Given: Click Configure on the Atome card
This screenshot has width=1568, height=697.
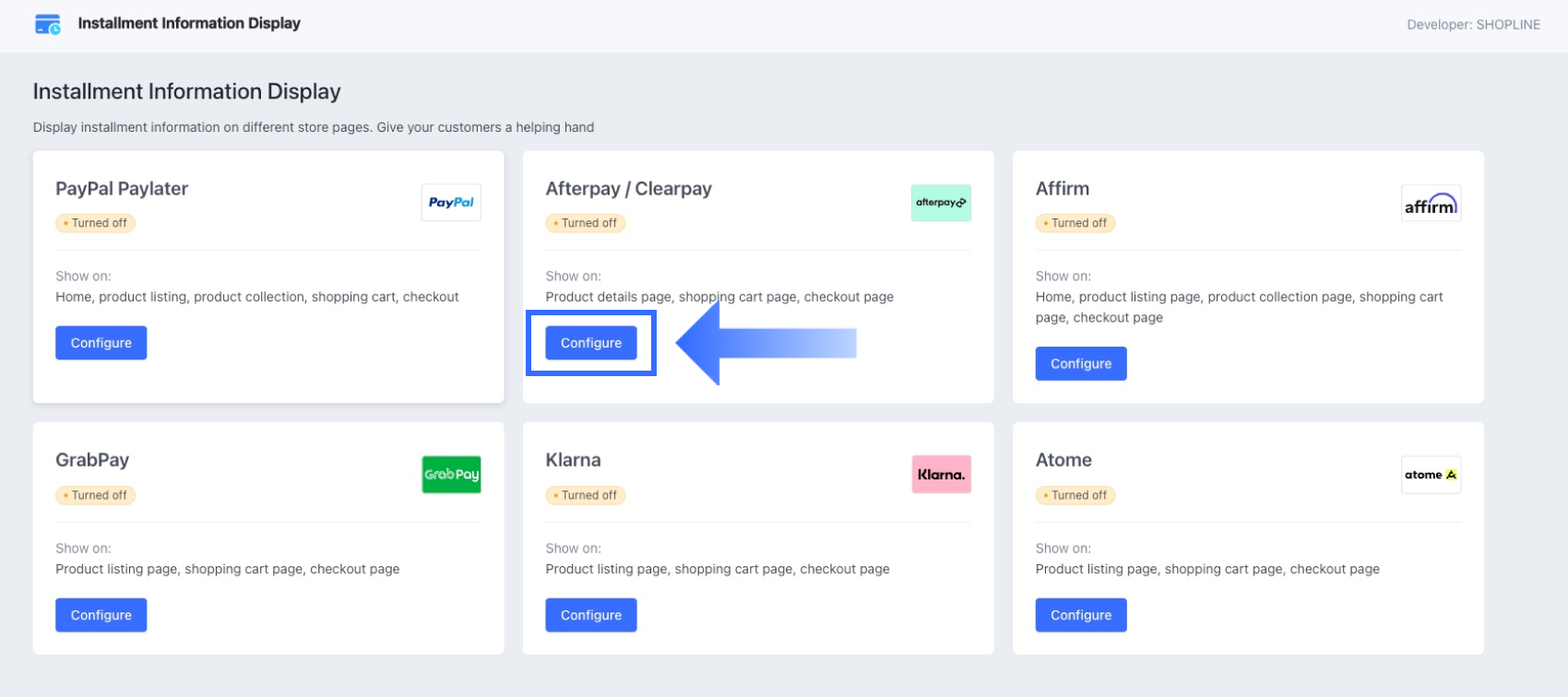Looking at the screenshot, I should 1081,615.
